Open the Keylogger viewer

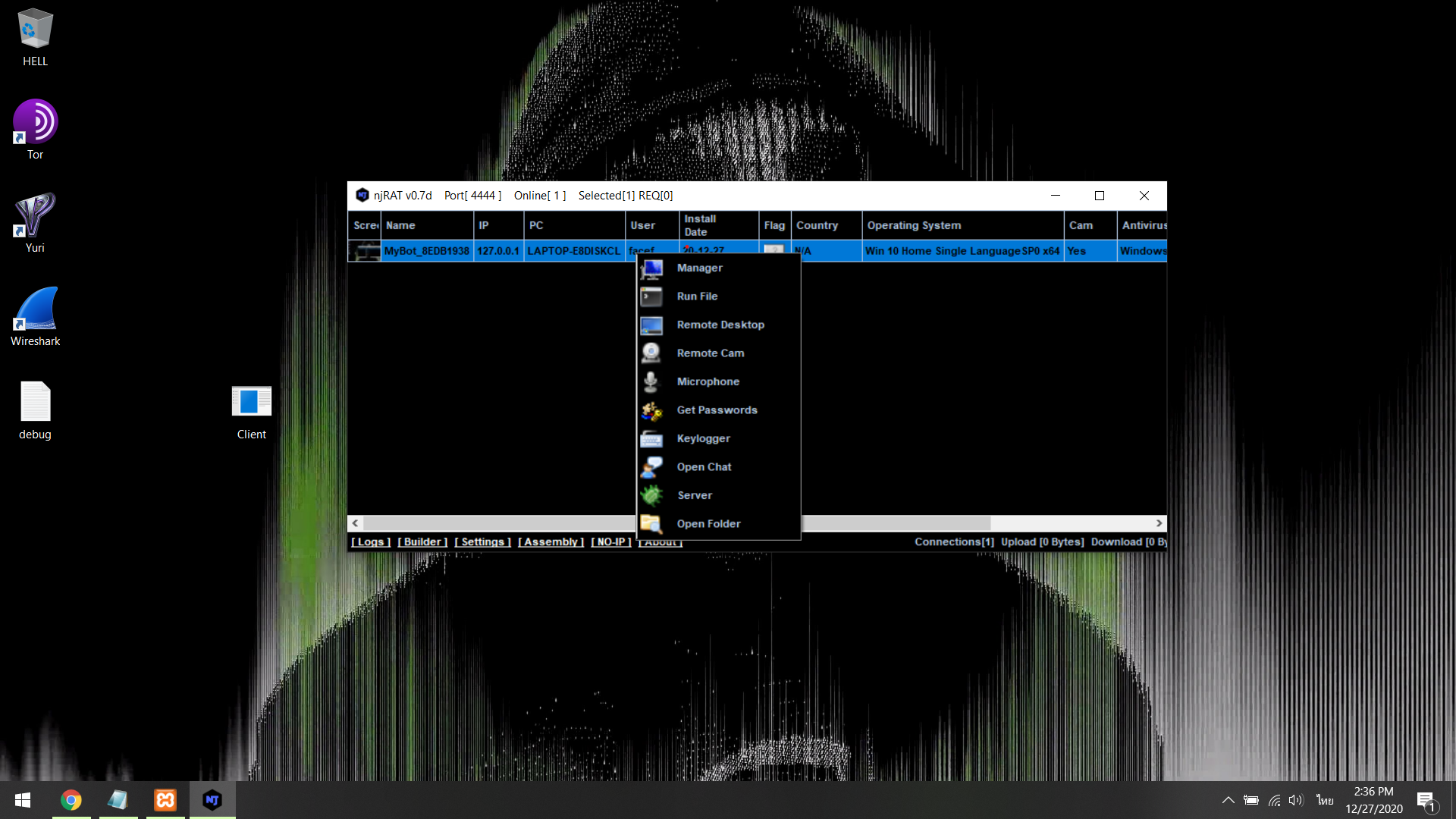703,438
